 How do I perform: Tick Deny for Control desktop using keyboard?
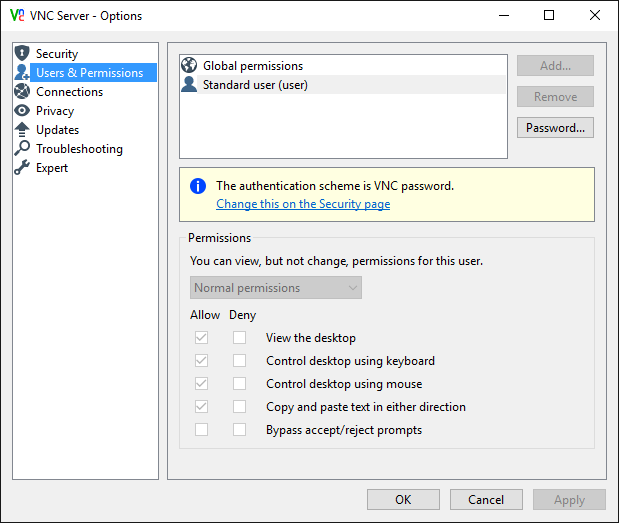240,361
